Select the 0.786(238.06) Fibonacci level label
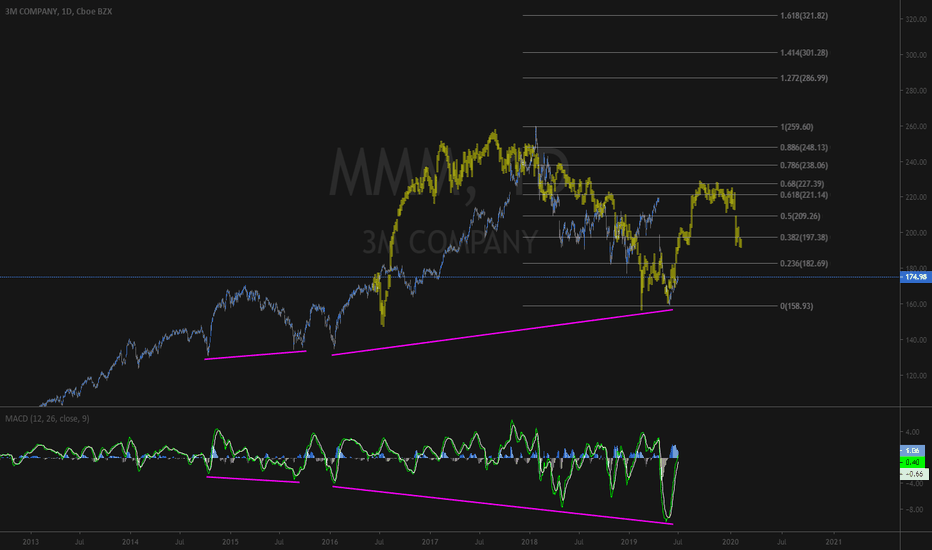932x550 pixels. [x=804, y=165]
